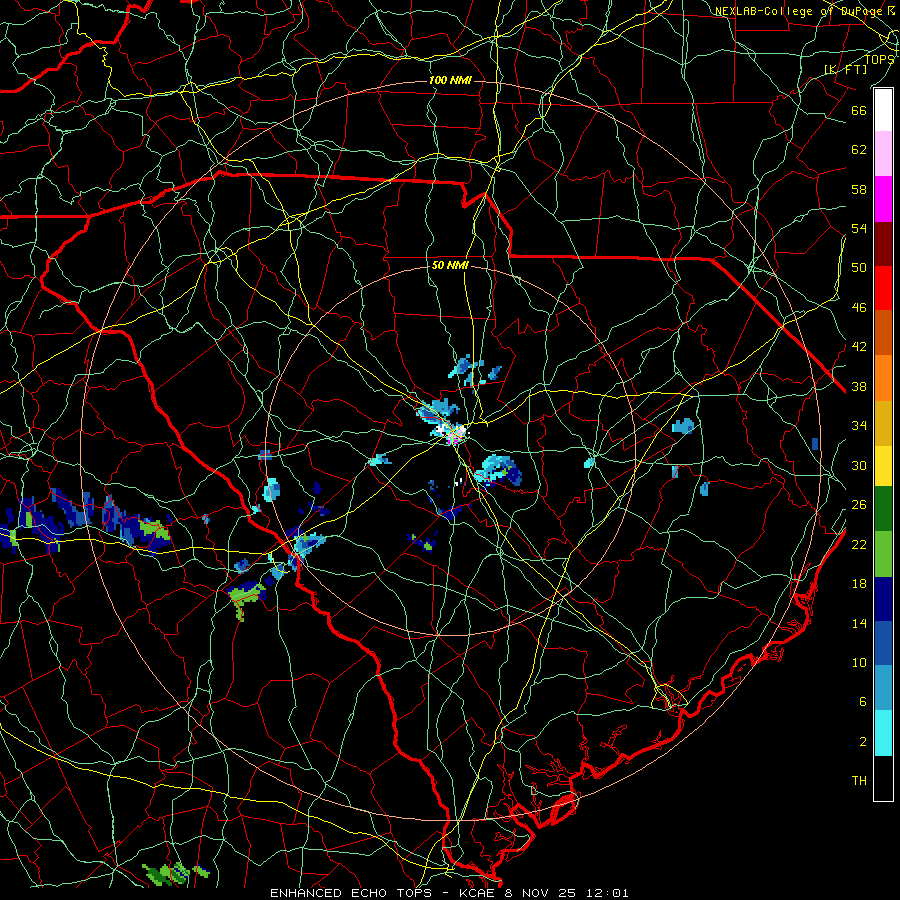
Task: Click the "62" legend value
Action: pos(859,150)
